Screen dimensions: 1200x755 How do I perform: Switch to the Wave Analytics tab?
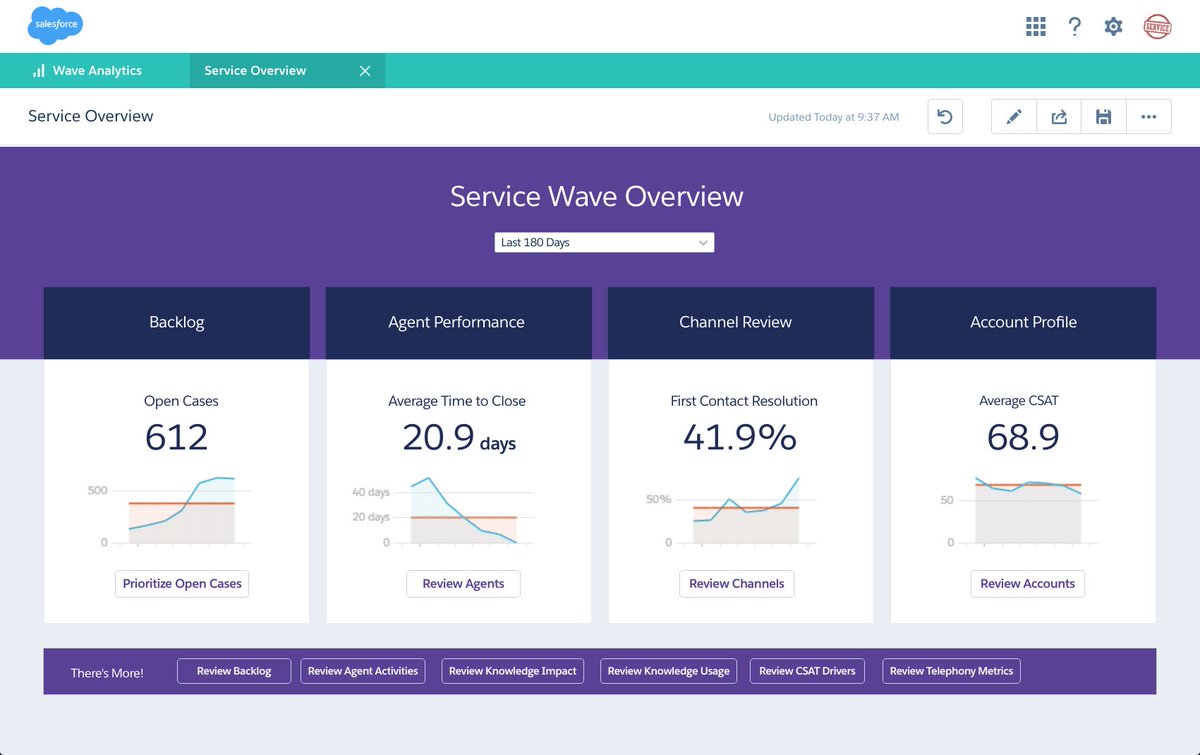(x=95, y=71)
